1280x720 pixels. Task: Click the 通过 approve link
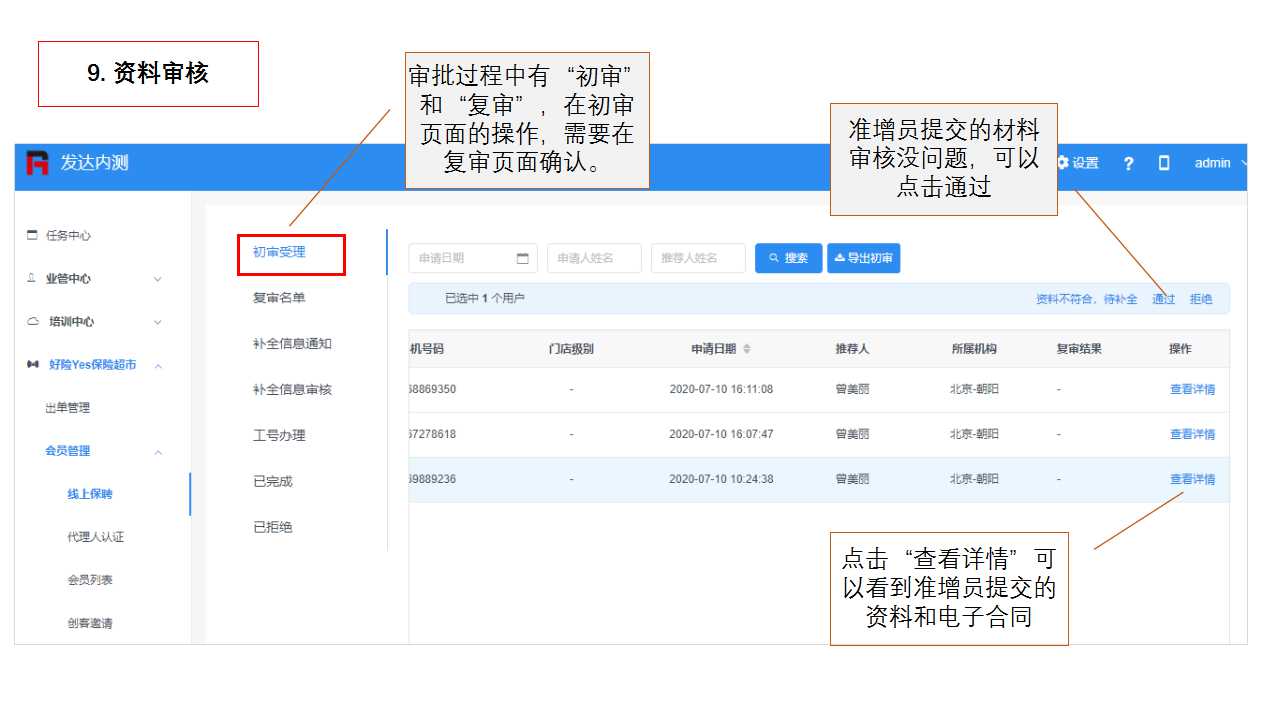pyautogui.click(x=1163, y=299)
